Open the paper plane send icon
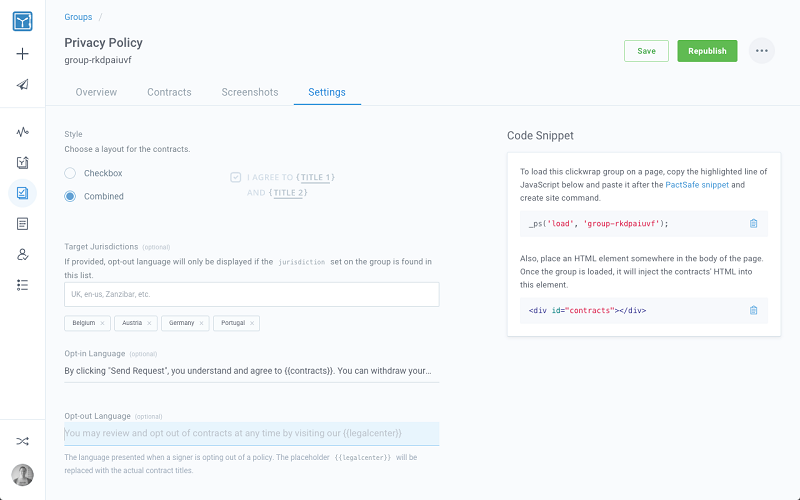 click(x=22, y=84)
